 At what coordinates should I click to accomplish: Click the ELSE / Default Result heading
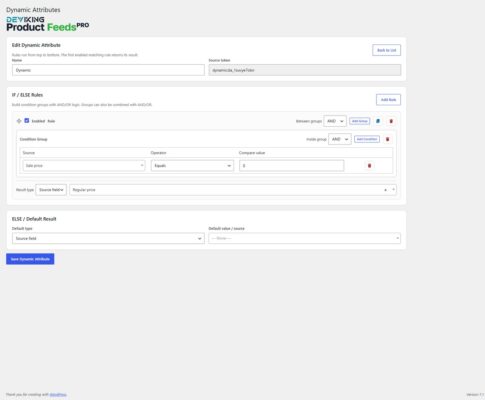[x=34, y=219]
